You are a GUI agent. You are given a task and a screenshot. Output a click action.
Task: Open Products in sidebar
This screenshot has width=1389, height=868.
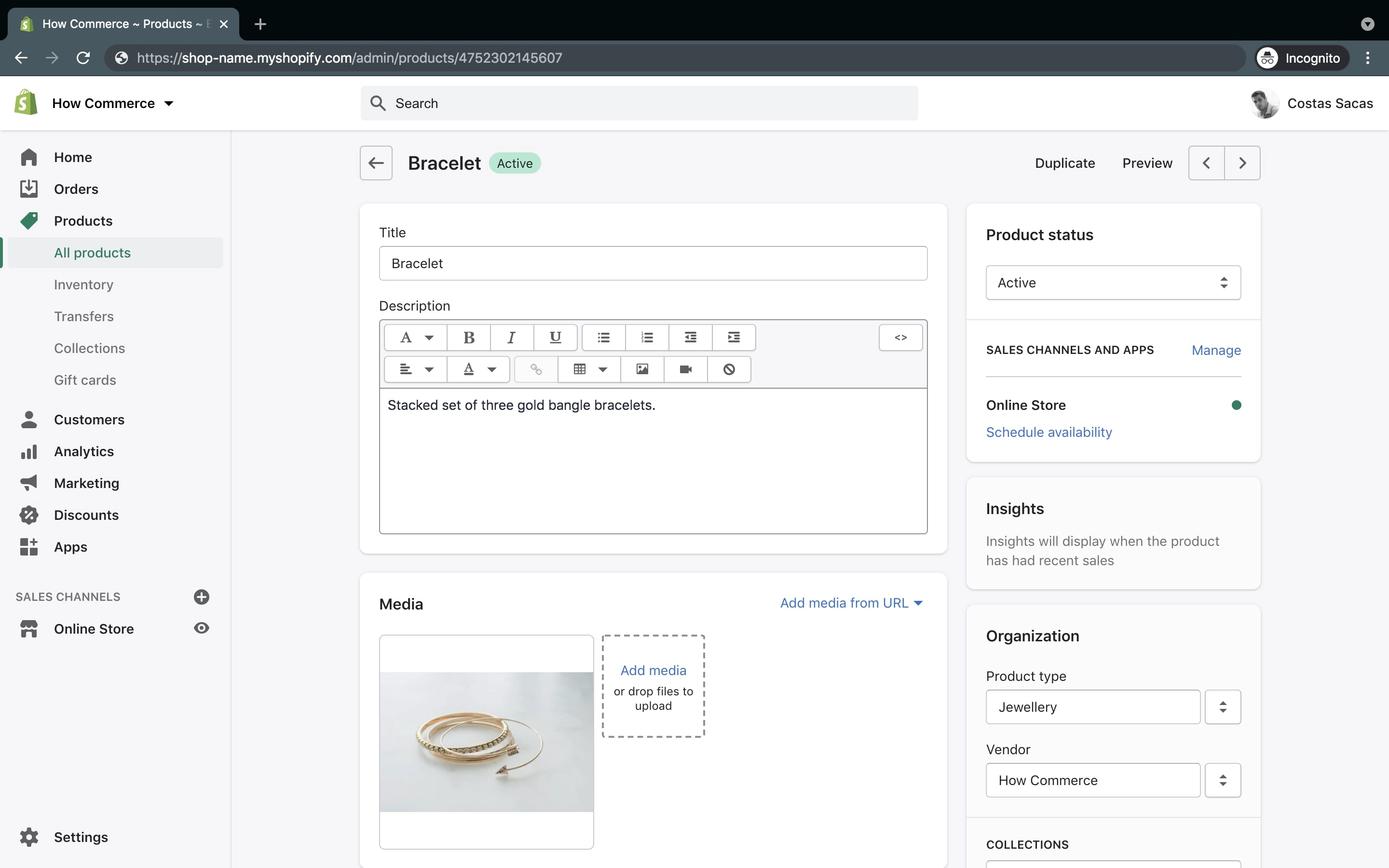click(83, 221)
